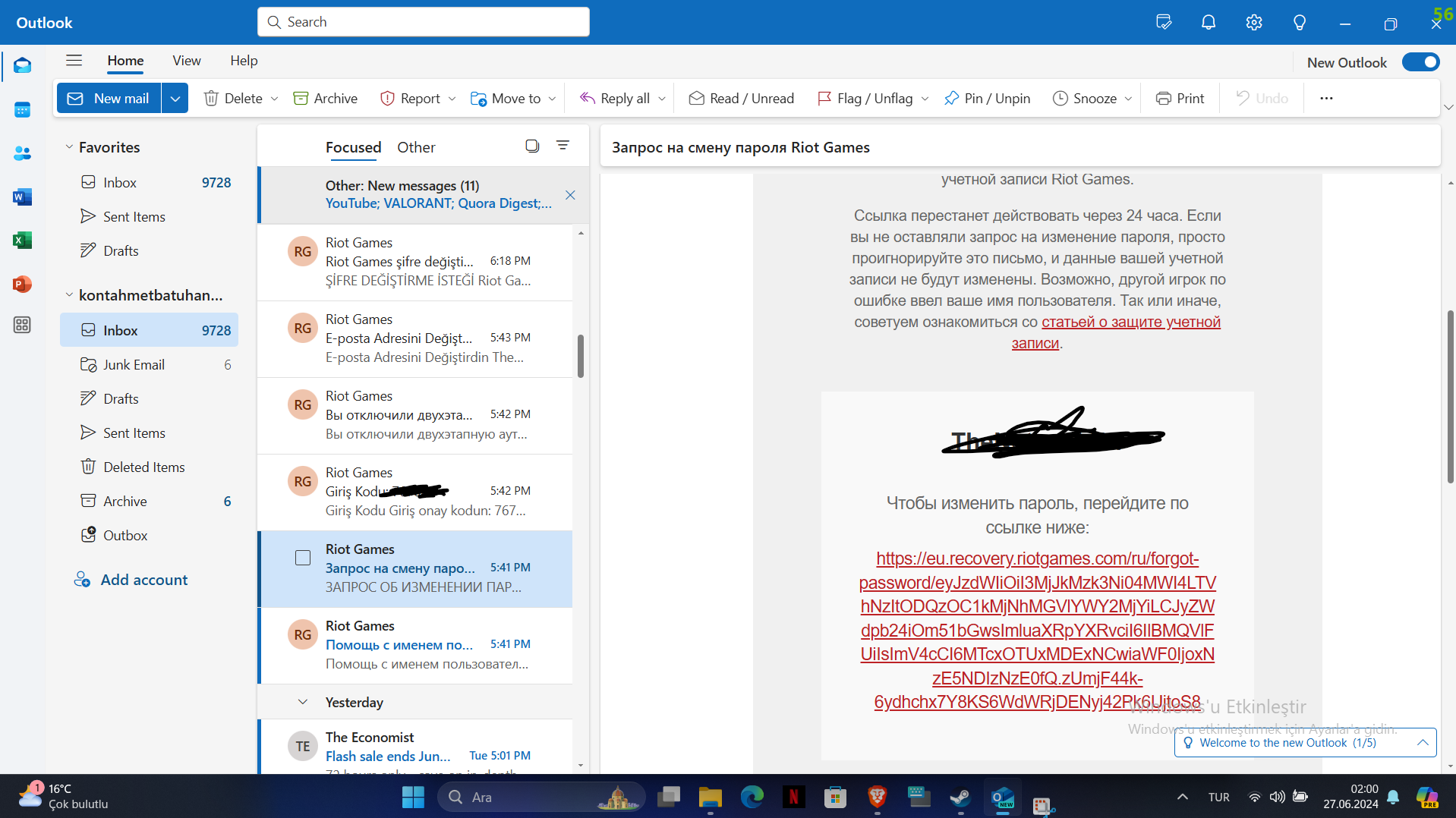
Task: Open Windows Start menu on taskbar
Action: pos(413,797)
